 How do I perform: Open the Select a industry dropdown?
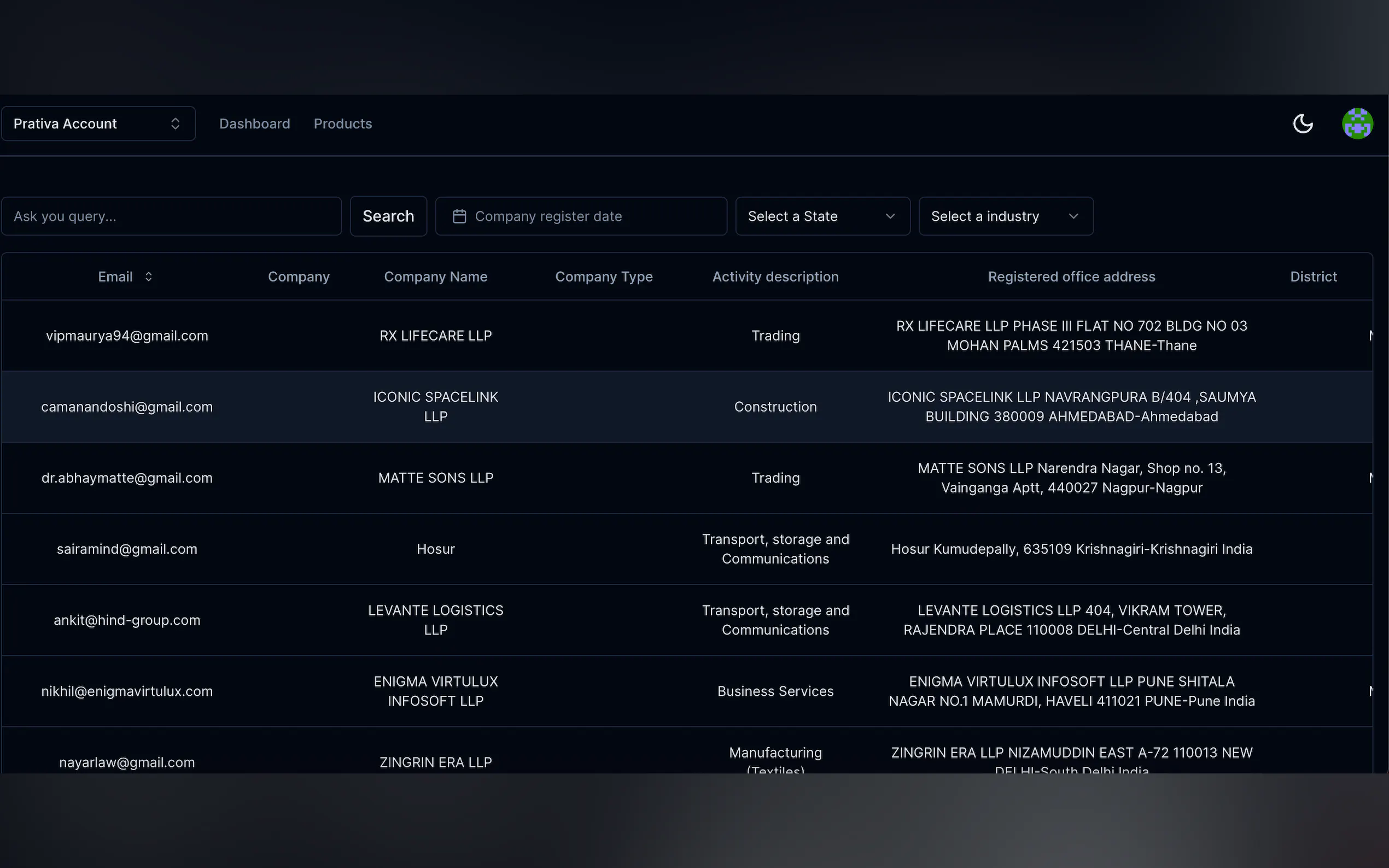pyautogui.click(x=1006, y=216)
